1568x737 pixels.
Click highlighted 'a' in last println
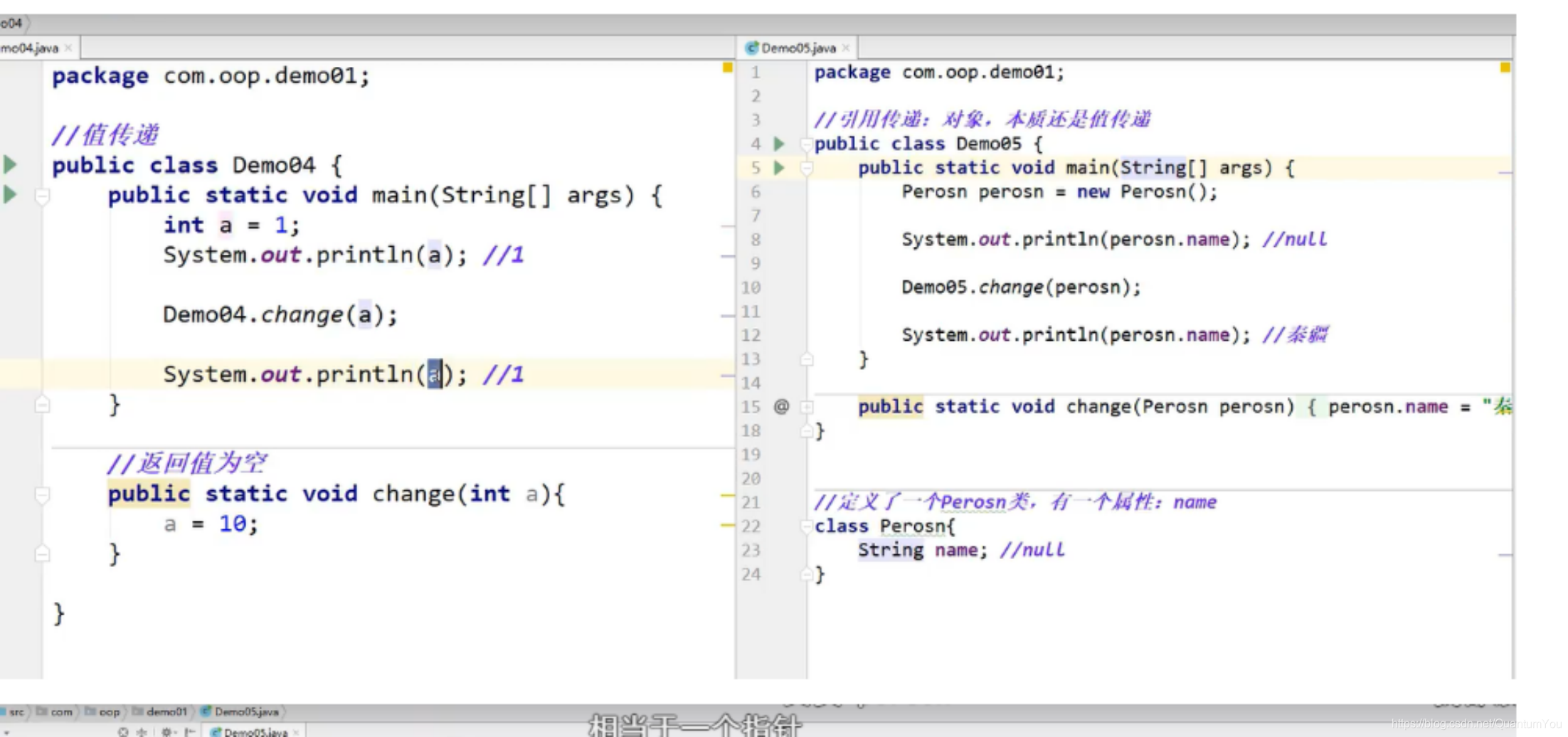[x=435, y=374]
